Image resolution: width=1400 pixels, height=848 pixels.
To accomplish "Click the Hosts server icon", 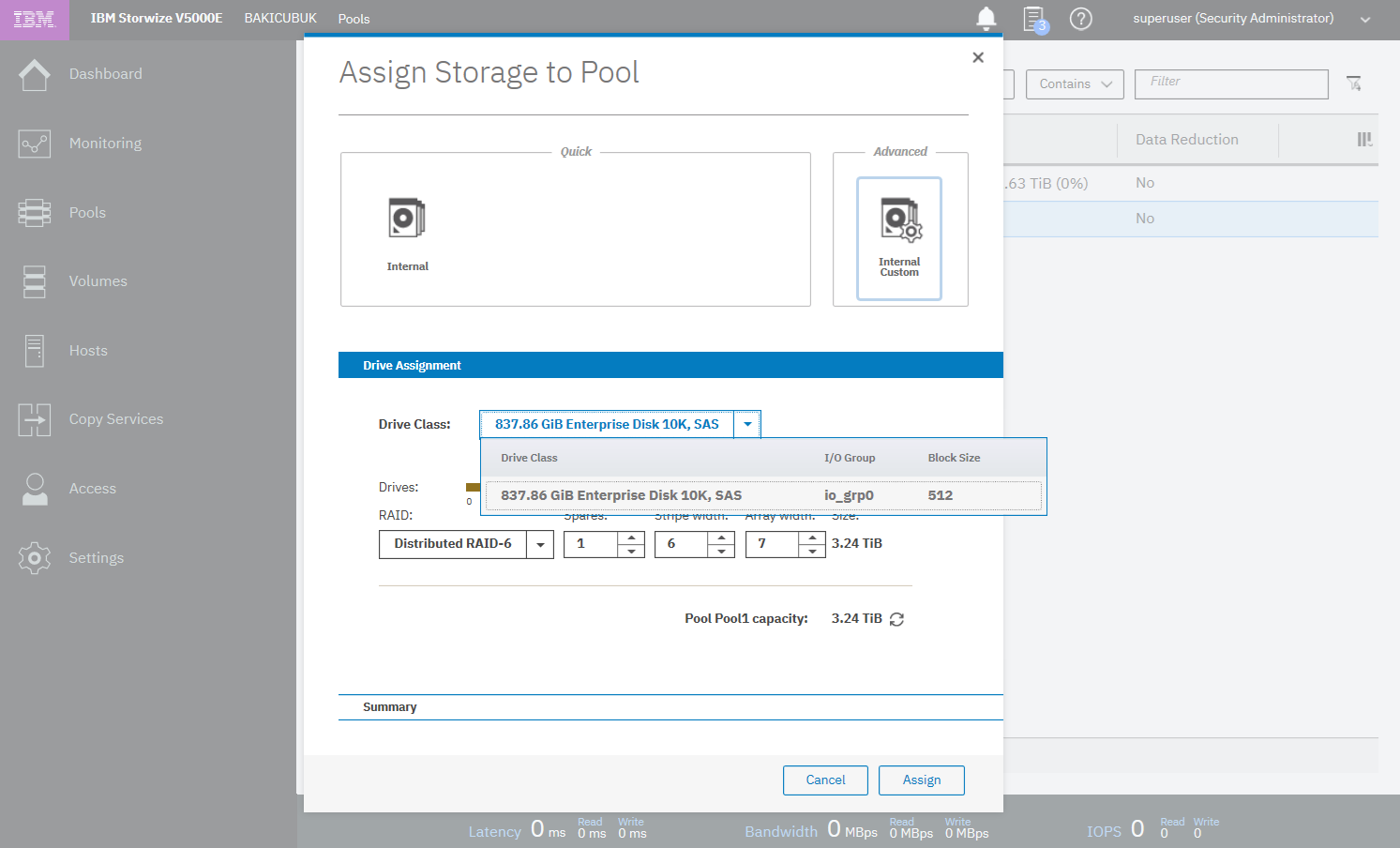I will (34, 351).
